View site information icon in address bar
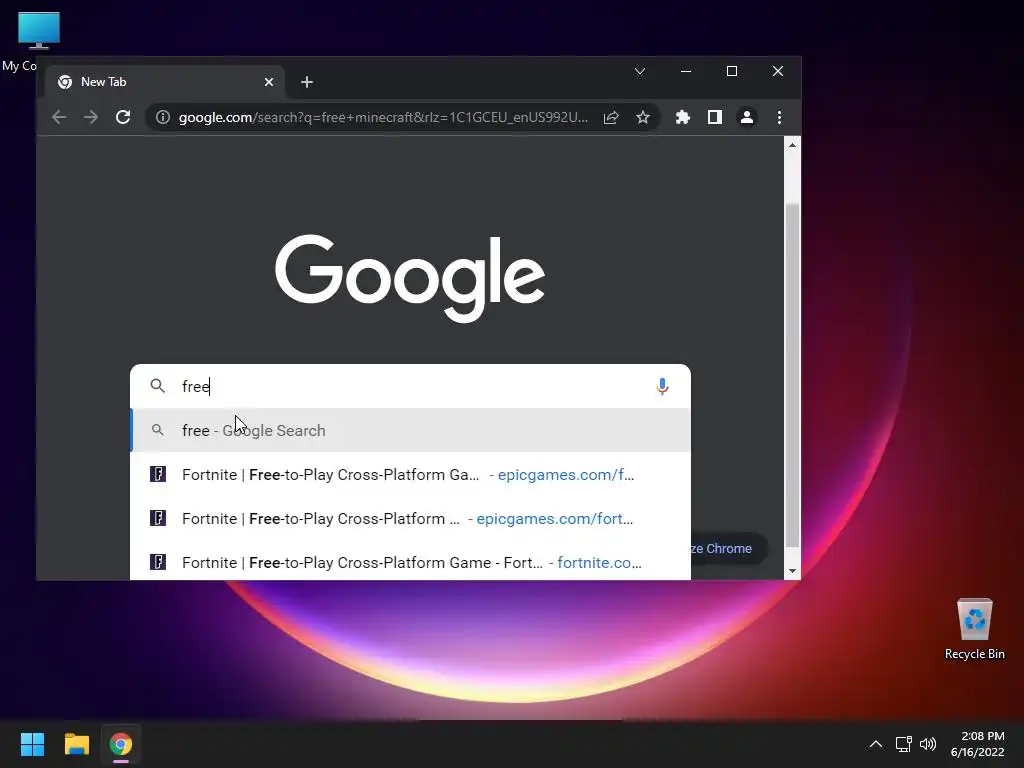The height and width of the screenshot is (768, 1024). pos(163,118)
